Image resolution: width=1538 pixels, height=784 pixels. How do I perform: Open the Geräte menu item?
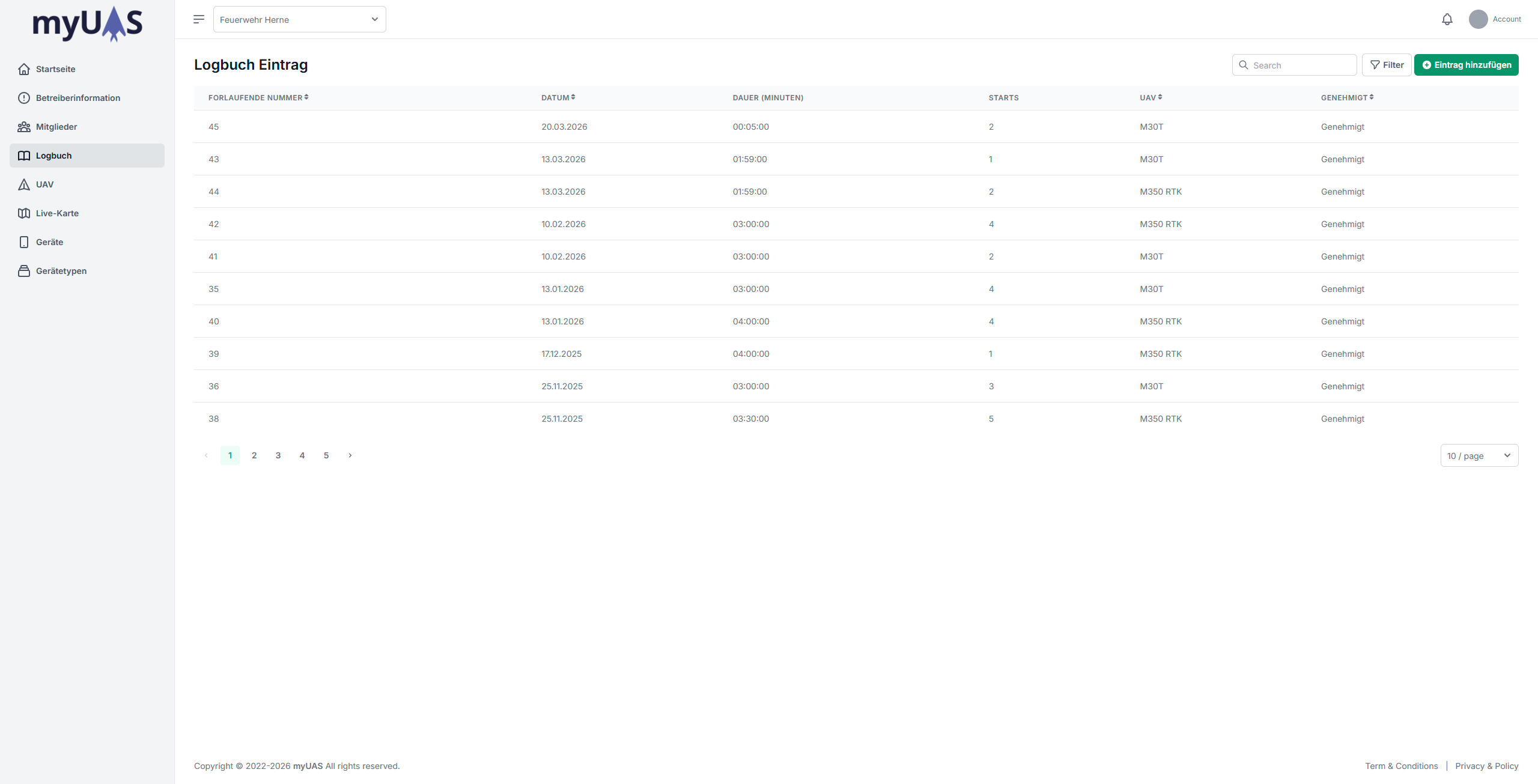click(49, 242)
